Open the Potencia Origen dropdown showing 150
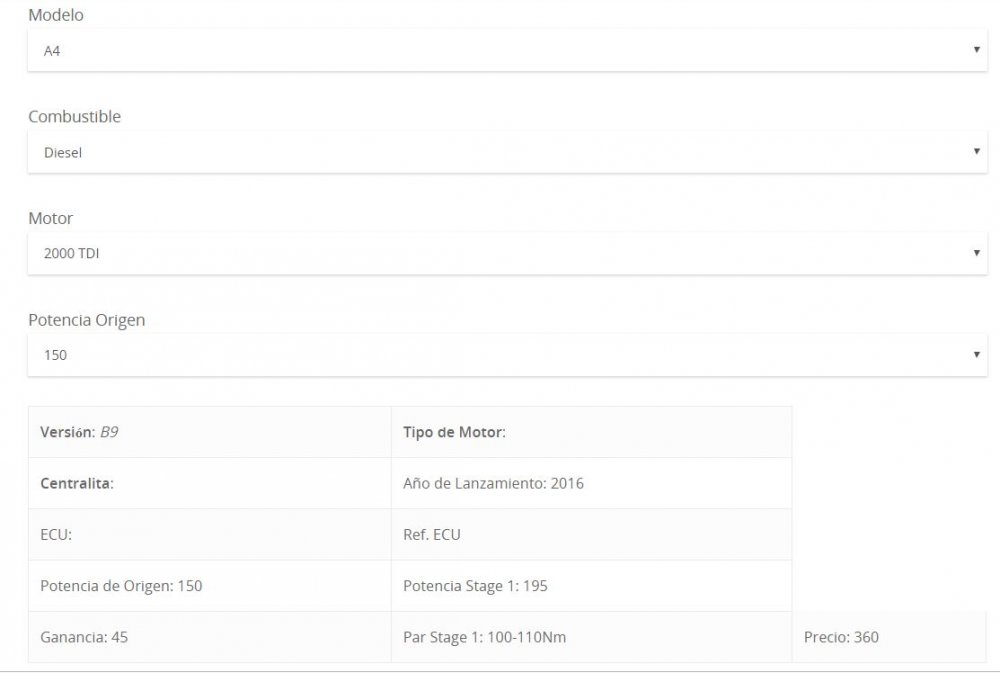This screenshot has width=1000, height=673. click(x=507, y=355)
